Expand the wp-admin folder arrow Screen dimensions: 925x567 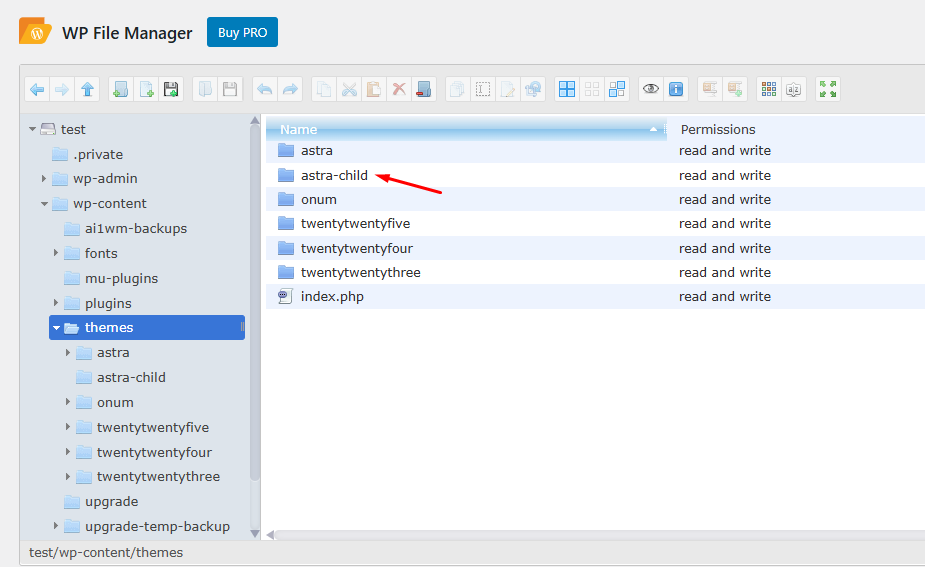[44, 178]
